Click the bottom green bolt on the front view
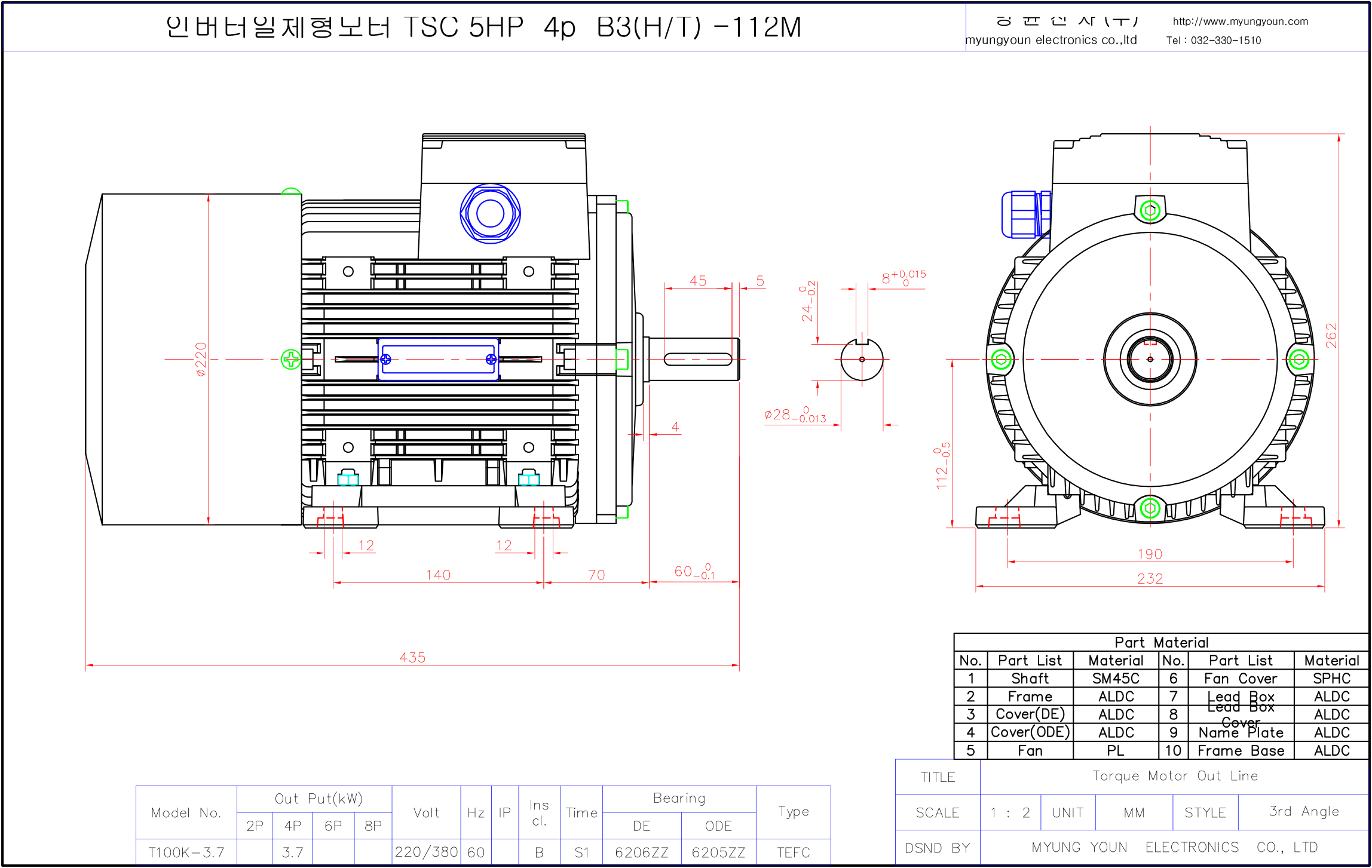This screenshot has height=868, width=1372. [x=1150, y=508]
